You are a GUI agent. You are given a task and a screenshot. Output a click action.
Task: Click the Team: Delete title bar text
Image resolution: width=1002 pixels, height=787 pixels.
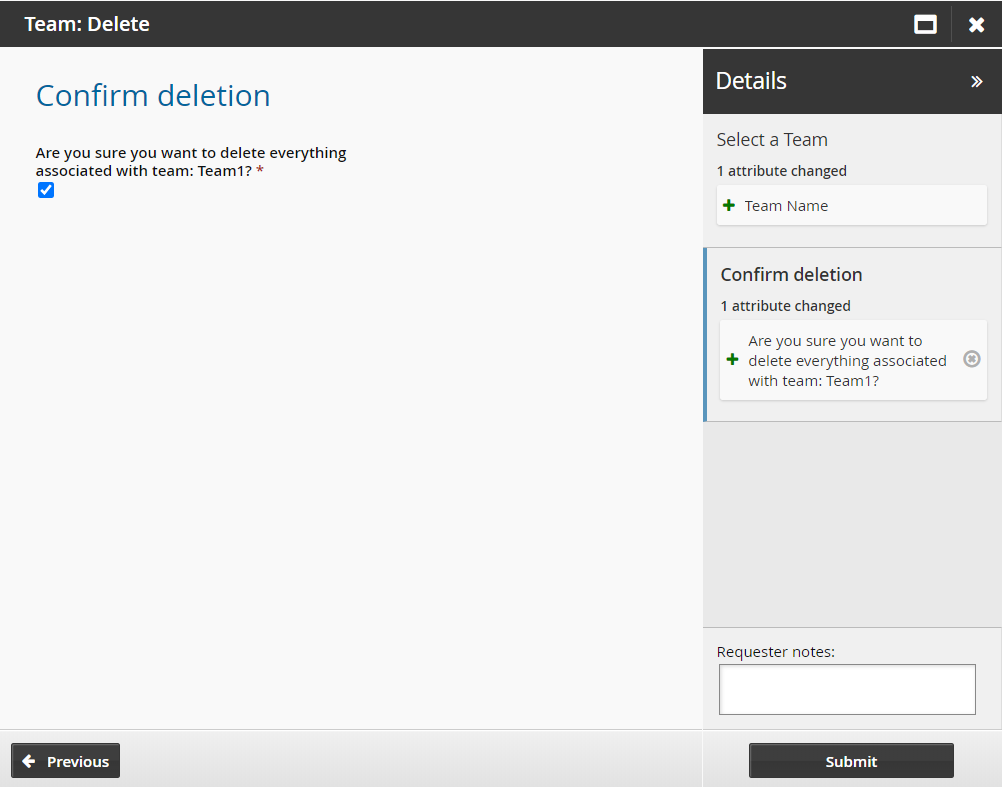click(x=87, y=24)
